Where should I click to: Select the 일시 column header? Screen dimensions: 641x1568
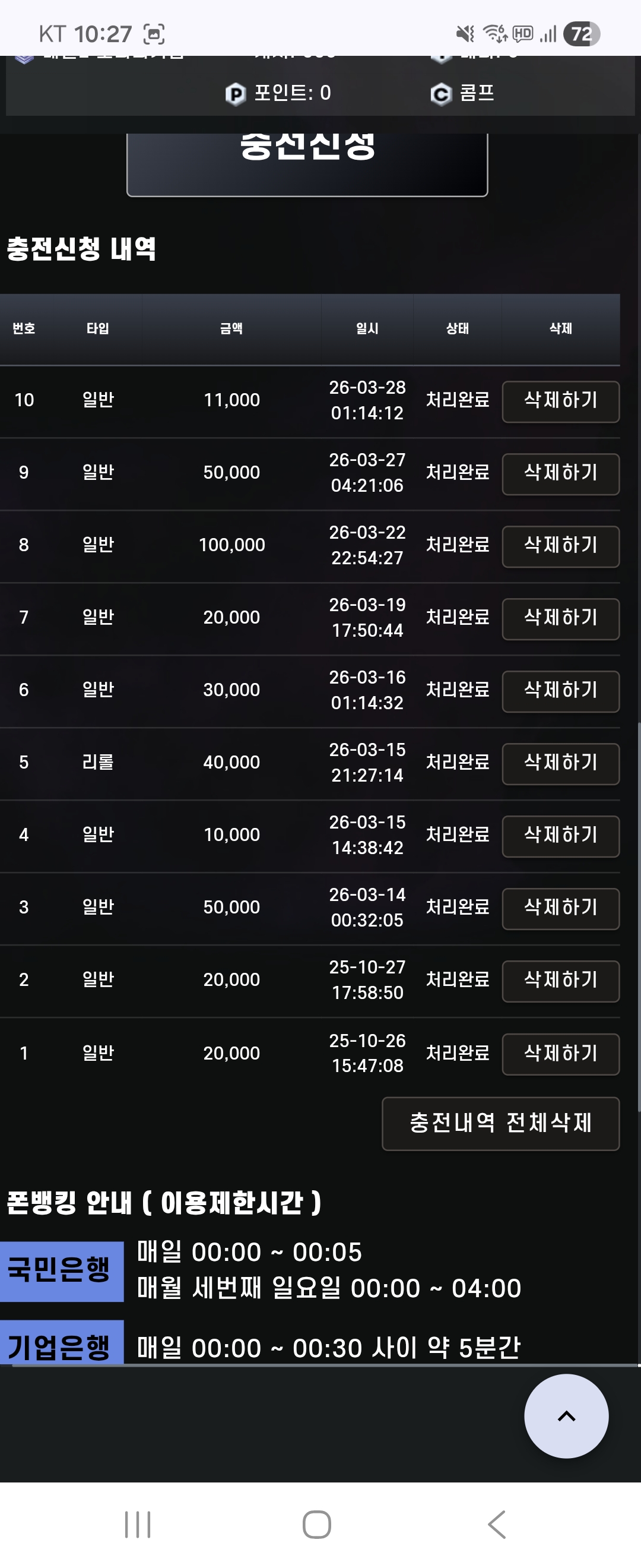click(x=367, y=328)
